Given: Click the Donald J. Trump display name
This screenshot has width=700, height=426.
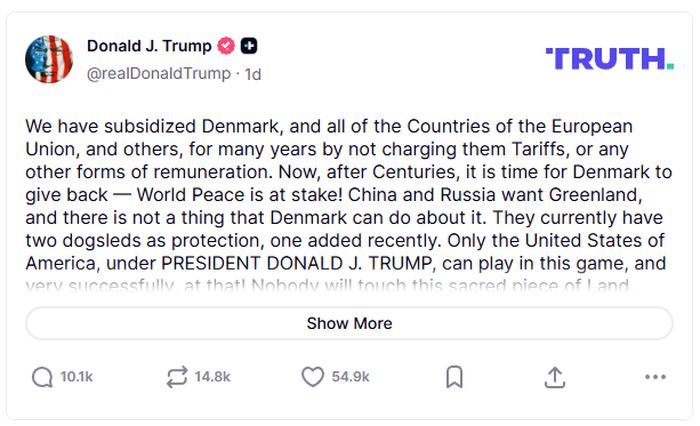Looking at the screenshot, I should point(149,46).
